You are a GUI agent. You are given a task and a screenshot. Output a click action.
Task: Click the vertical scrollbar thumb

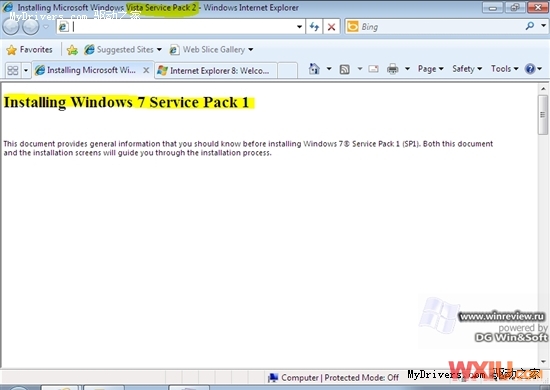click(x=543, y=115)
